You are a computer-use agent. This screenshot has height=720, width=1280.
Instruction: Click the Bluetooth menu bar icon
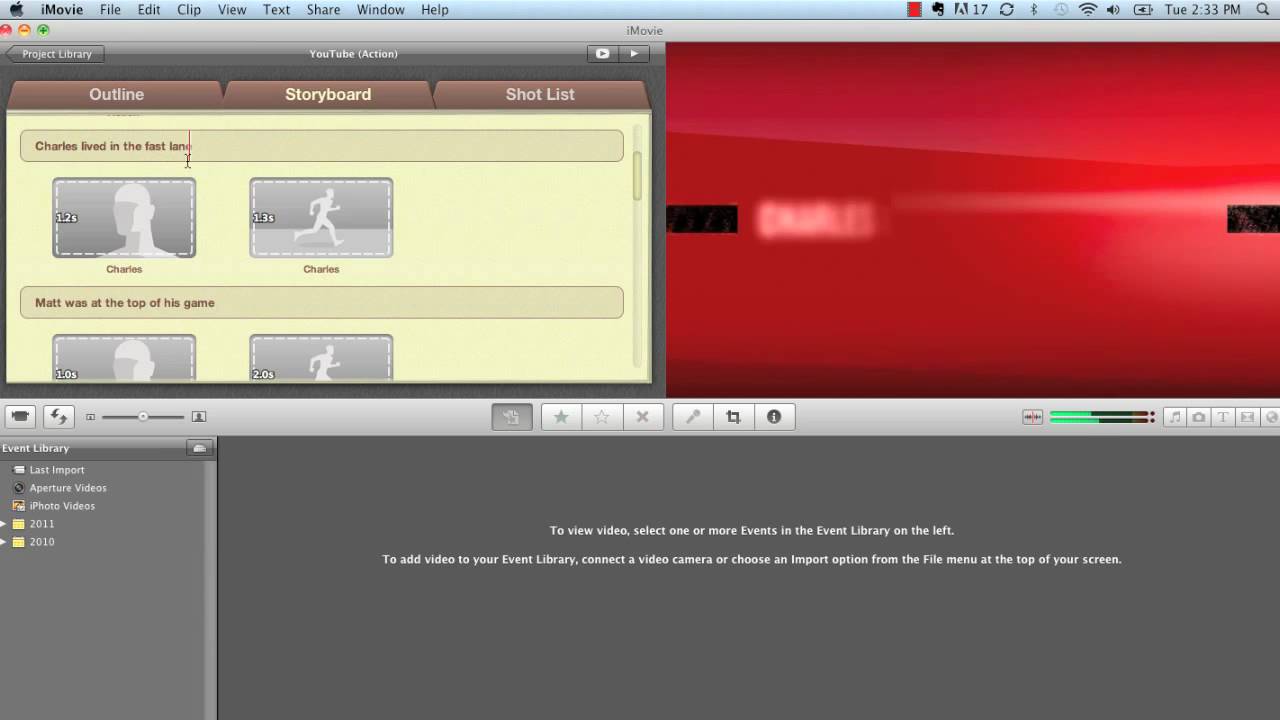(x=1034, y=10)
